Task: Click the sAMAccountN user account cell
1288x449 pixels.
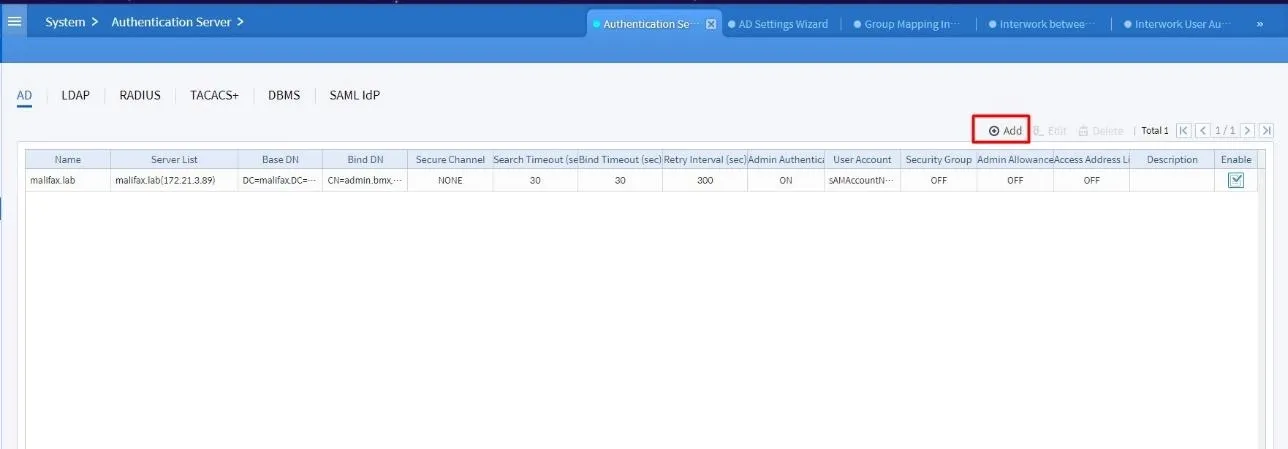Action: pos(863,180)
